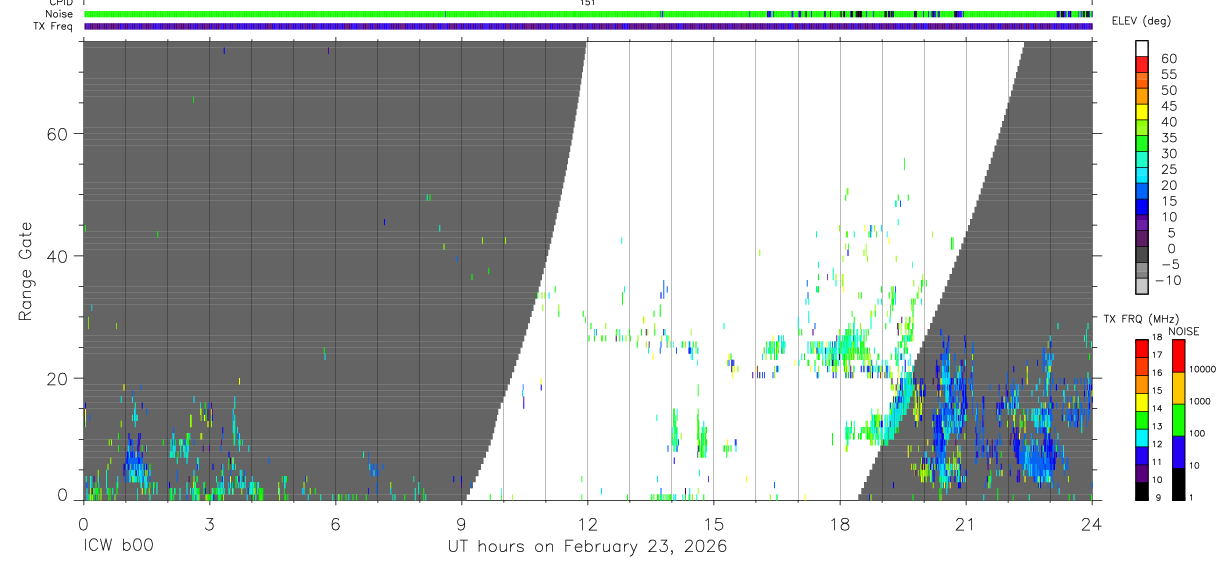Click the white top swatch of ELEV colorbar
Viewport: 1228px width, 567px height.
1142,48
